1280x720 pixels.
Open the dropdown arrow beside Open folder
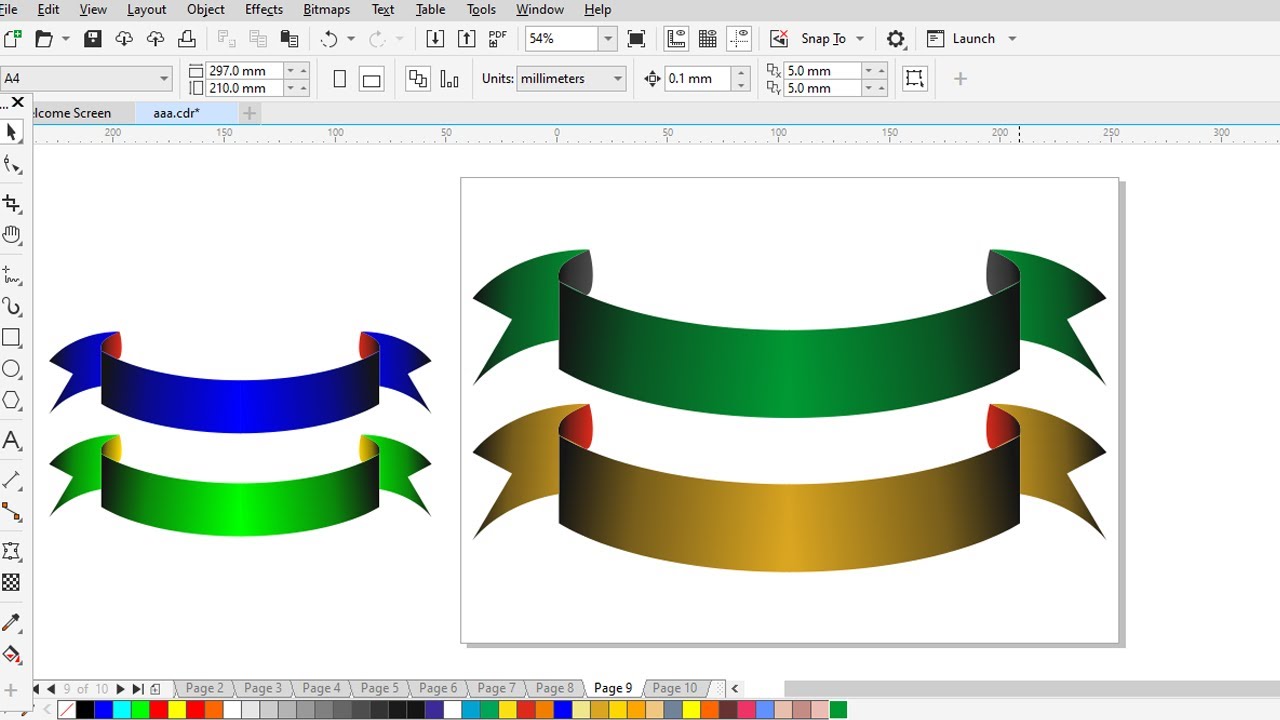(66, 39)
